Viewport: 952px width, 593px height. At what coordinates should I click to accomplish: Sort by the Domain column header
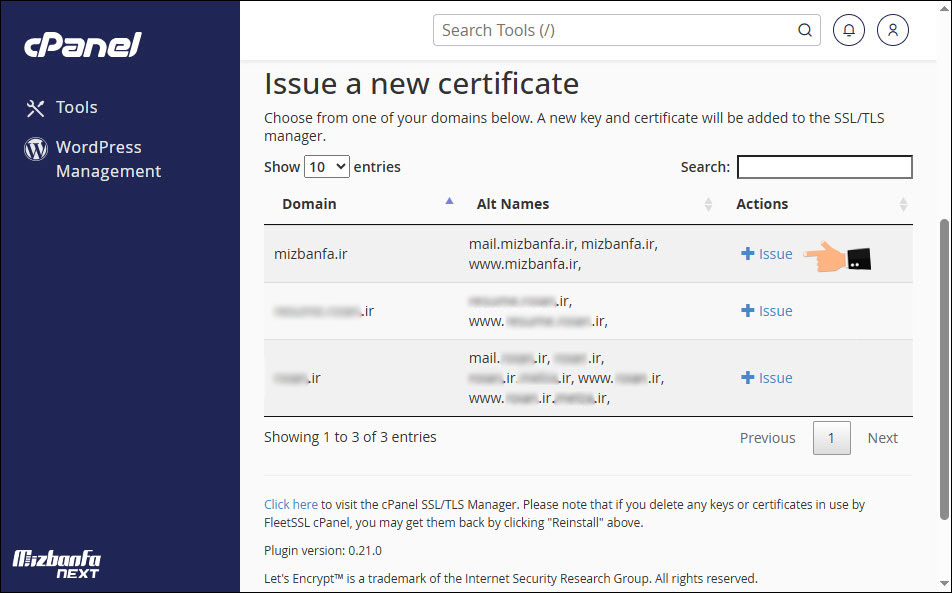coord(309,204)
